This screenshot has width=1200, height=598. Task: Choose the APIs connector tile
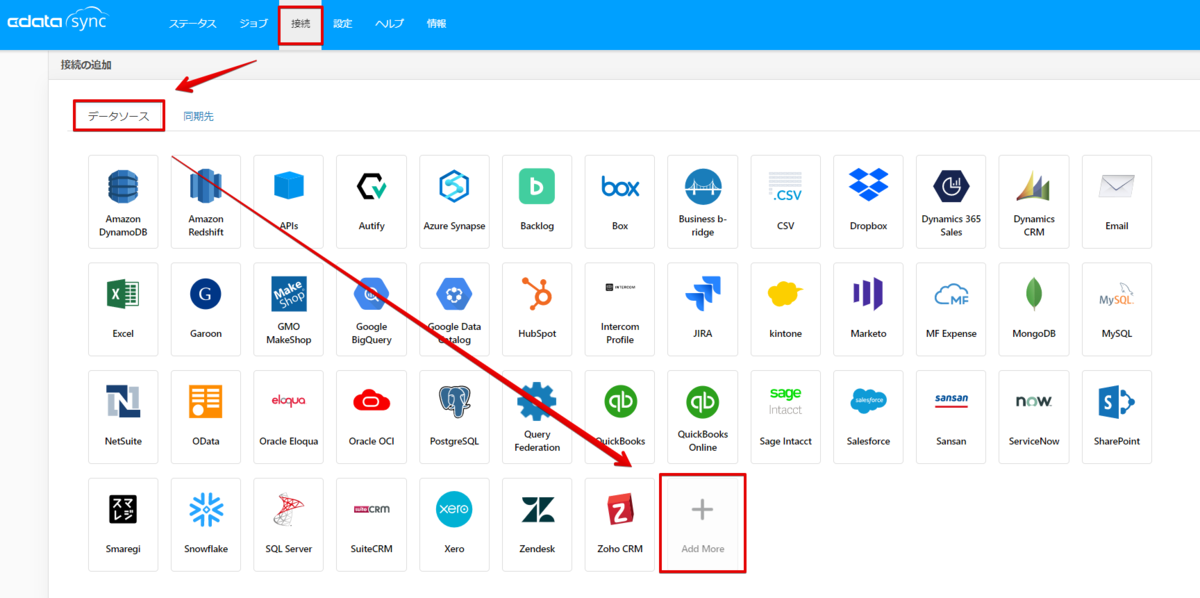(289, 202)
